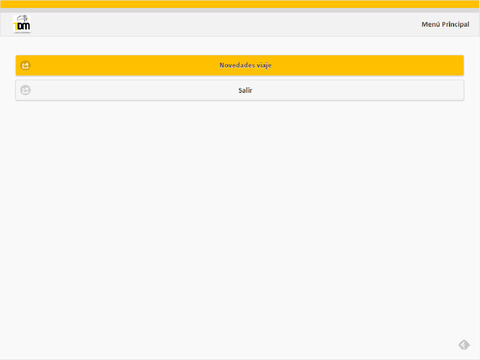
Task: Click the yellow strip atop the page
Action: coord(240,4)
